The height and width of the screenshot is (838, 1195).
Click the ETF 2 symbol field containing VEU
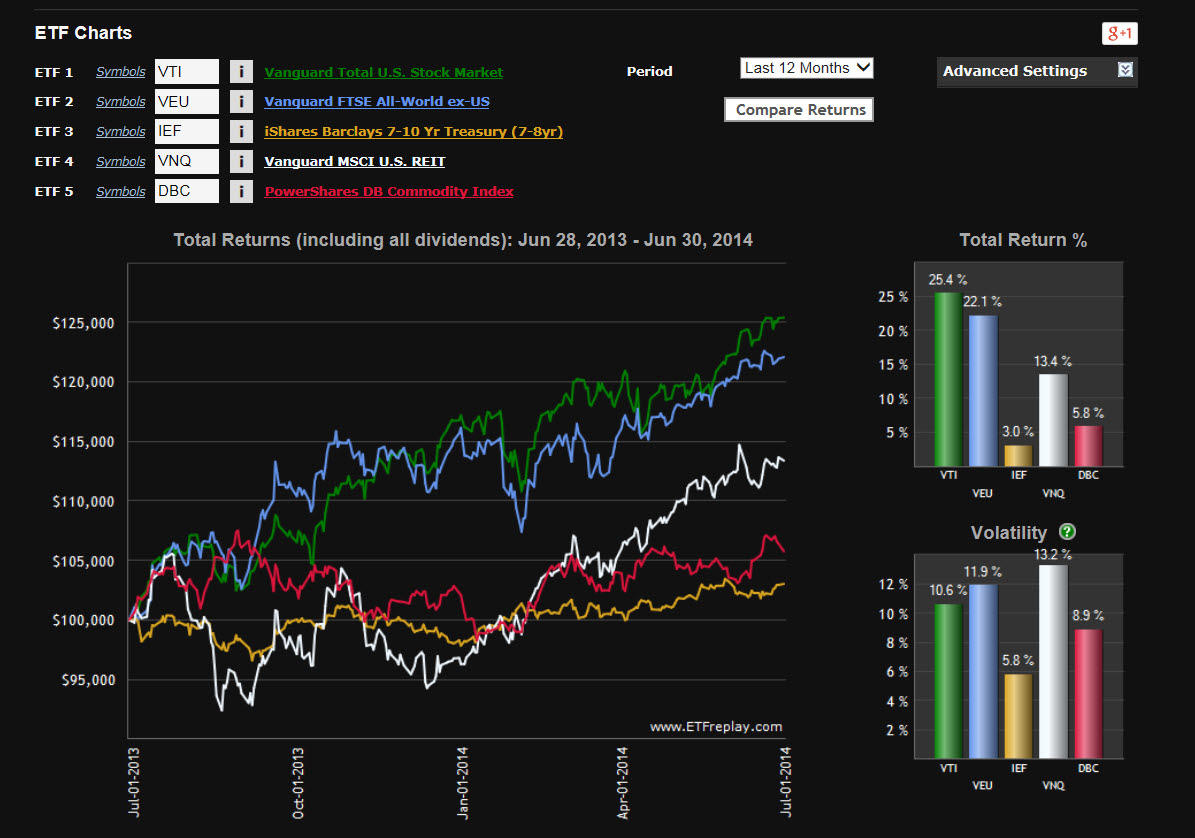(x=186, y=102)
